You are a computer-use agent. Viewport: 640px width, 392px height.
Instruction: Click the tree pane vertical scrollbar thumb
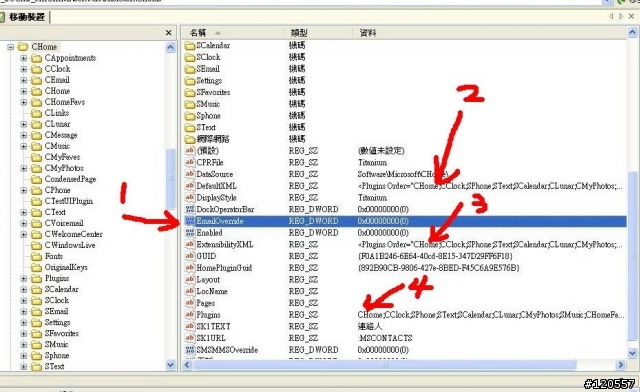pos(171,179)
